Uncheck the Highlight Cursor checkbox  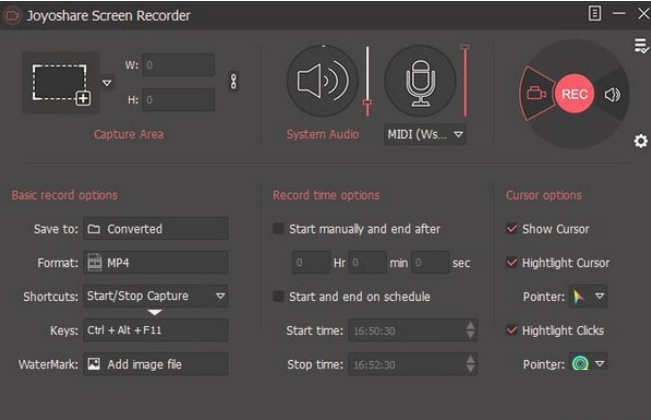tap(512, 262)
